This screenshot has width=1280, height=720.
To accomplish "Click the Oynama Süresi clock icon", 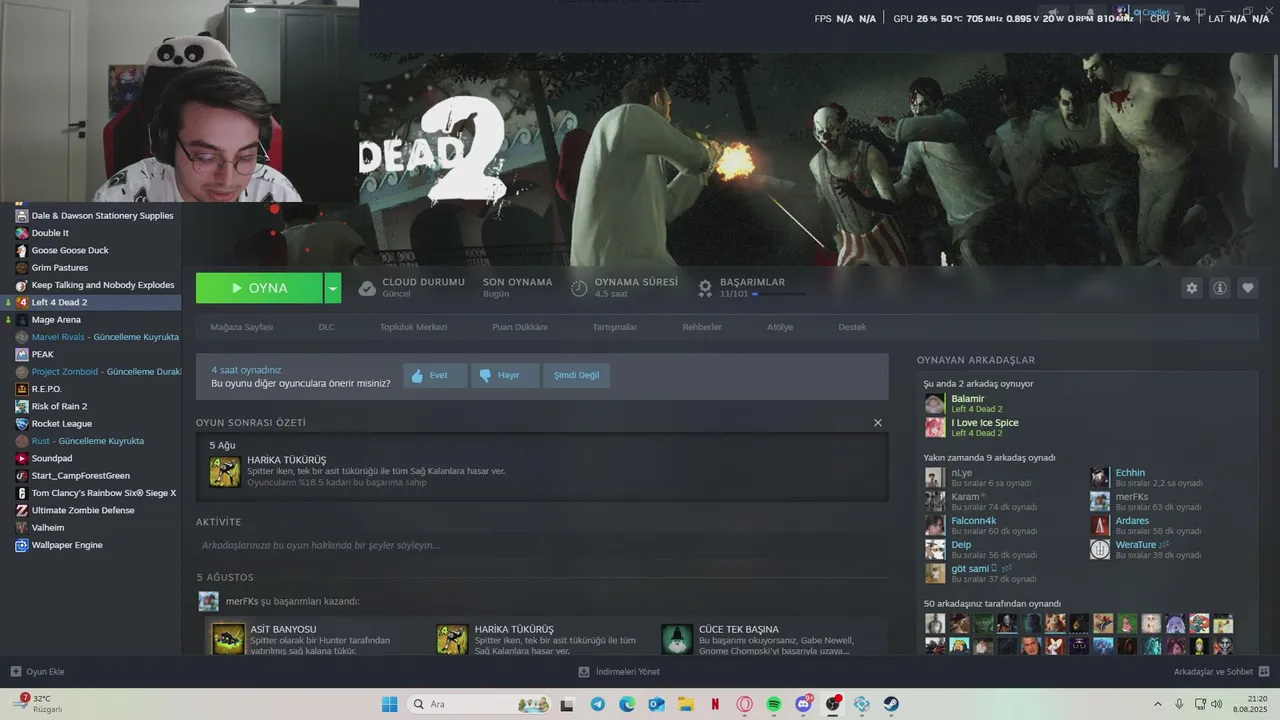I will click(x=579, y=288).
